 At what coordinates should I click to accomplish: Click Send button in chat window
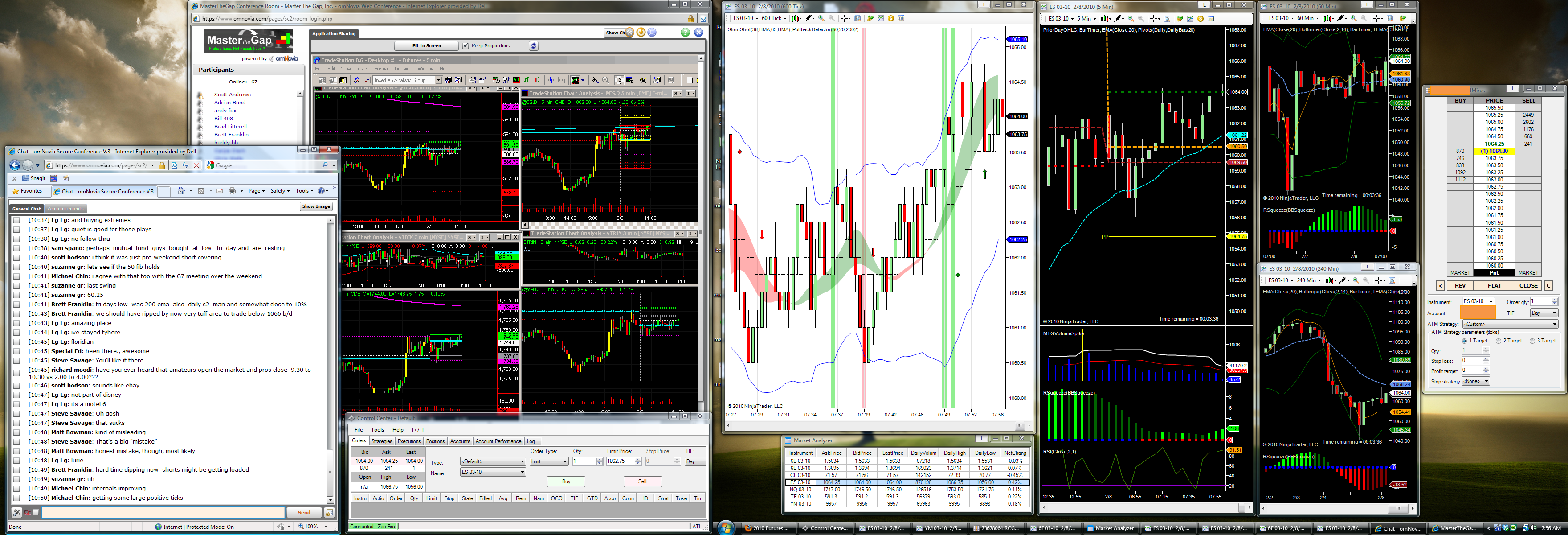pyautogui.click(x=304, y=512)
